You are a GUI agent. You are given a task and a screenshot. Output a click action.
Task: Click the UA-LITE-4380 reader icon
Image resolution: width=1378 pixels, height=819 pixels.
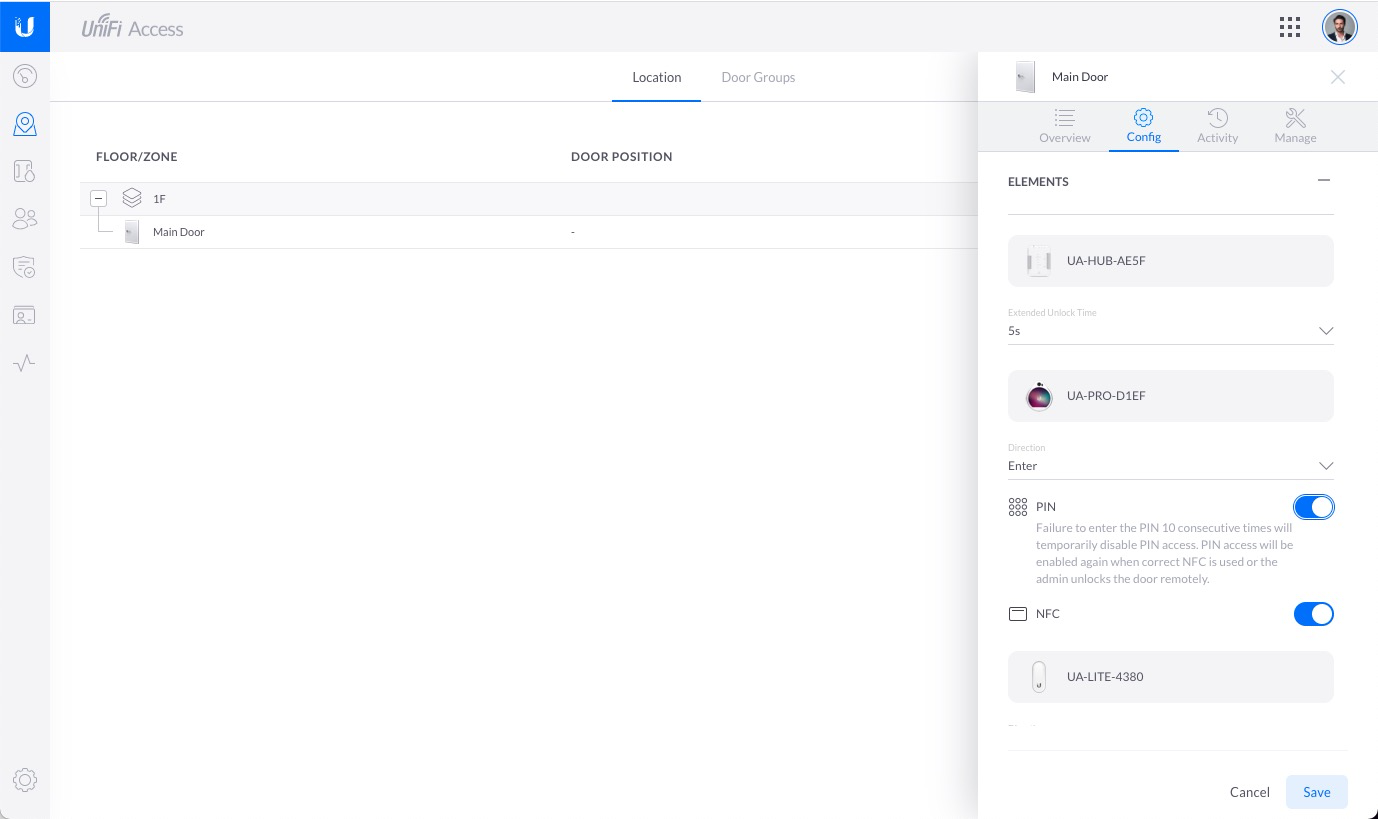pos(1039,677)
